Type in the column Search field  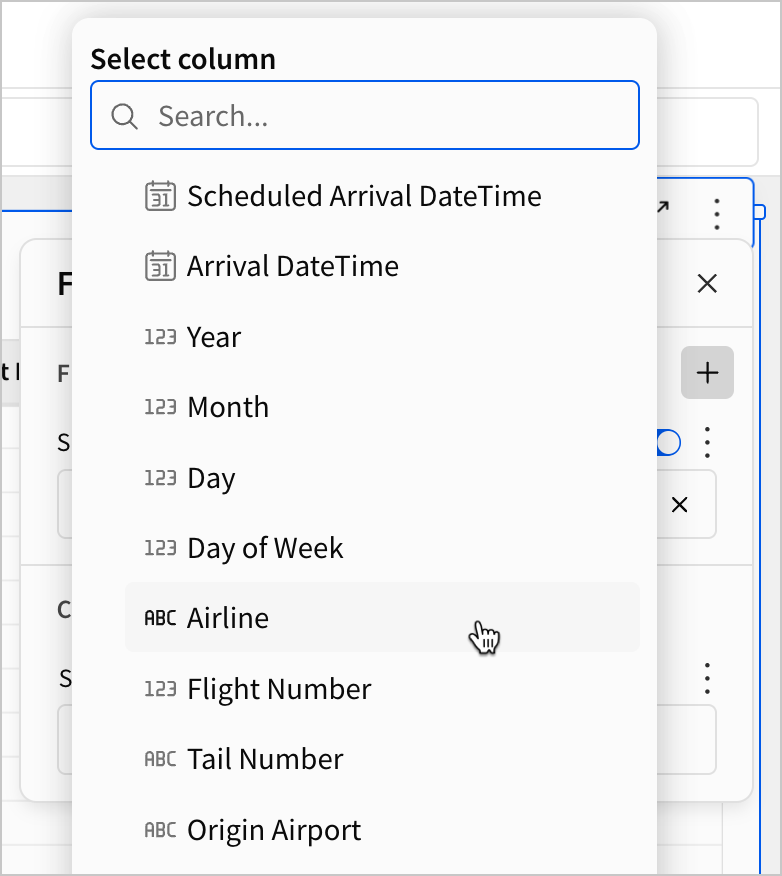pos(390,116)
